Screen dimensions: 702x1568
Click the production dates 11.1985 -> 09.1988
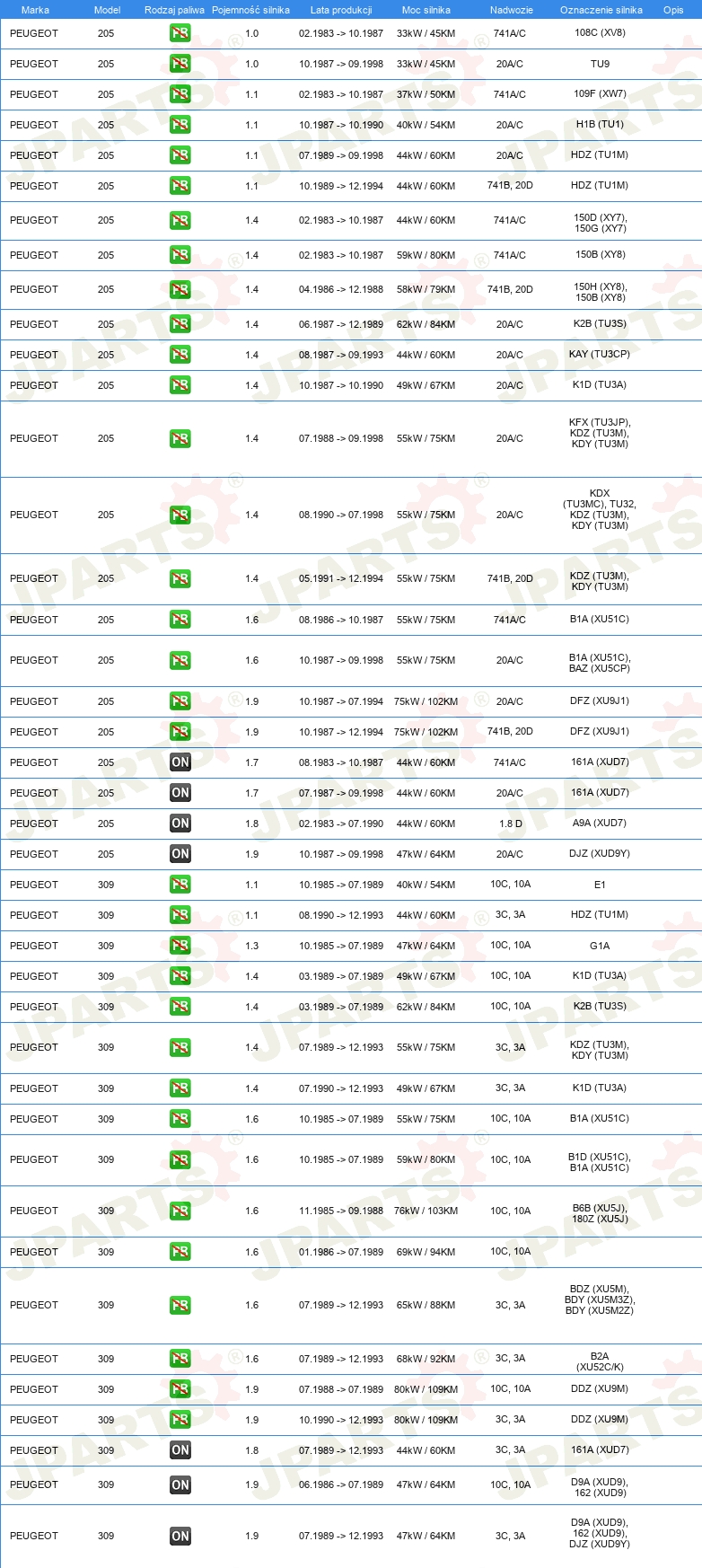(341, 1211)
